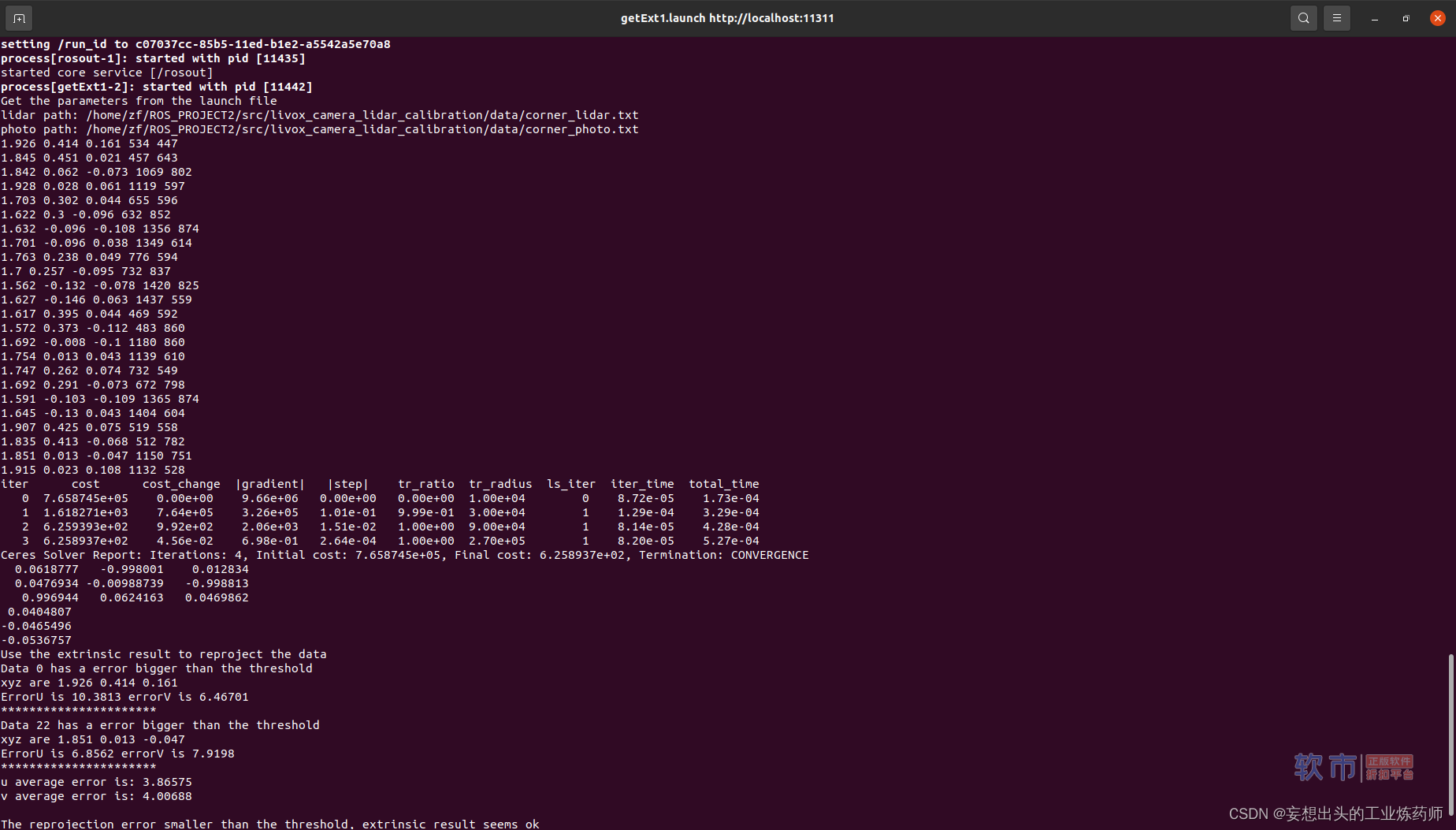Click iteration 3 cost 6.258937e+02

(x=86, y=541)
